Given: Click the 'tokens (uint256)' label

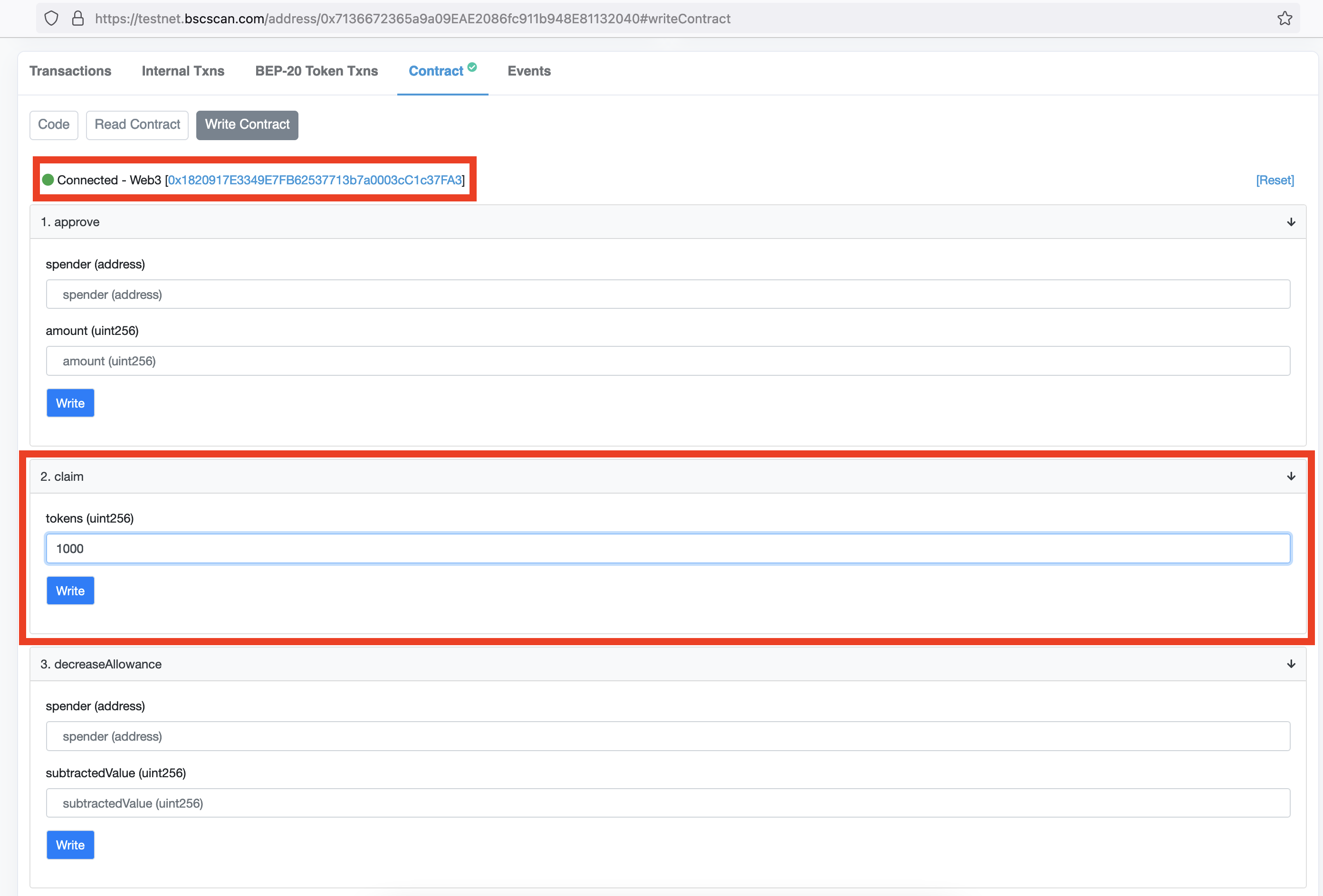Looking at the screenshot, I should pyautogui.click(x=90, y=519).
